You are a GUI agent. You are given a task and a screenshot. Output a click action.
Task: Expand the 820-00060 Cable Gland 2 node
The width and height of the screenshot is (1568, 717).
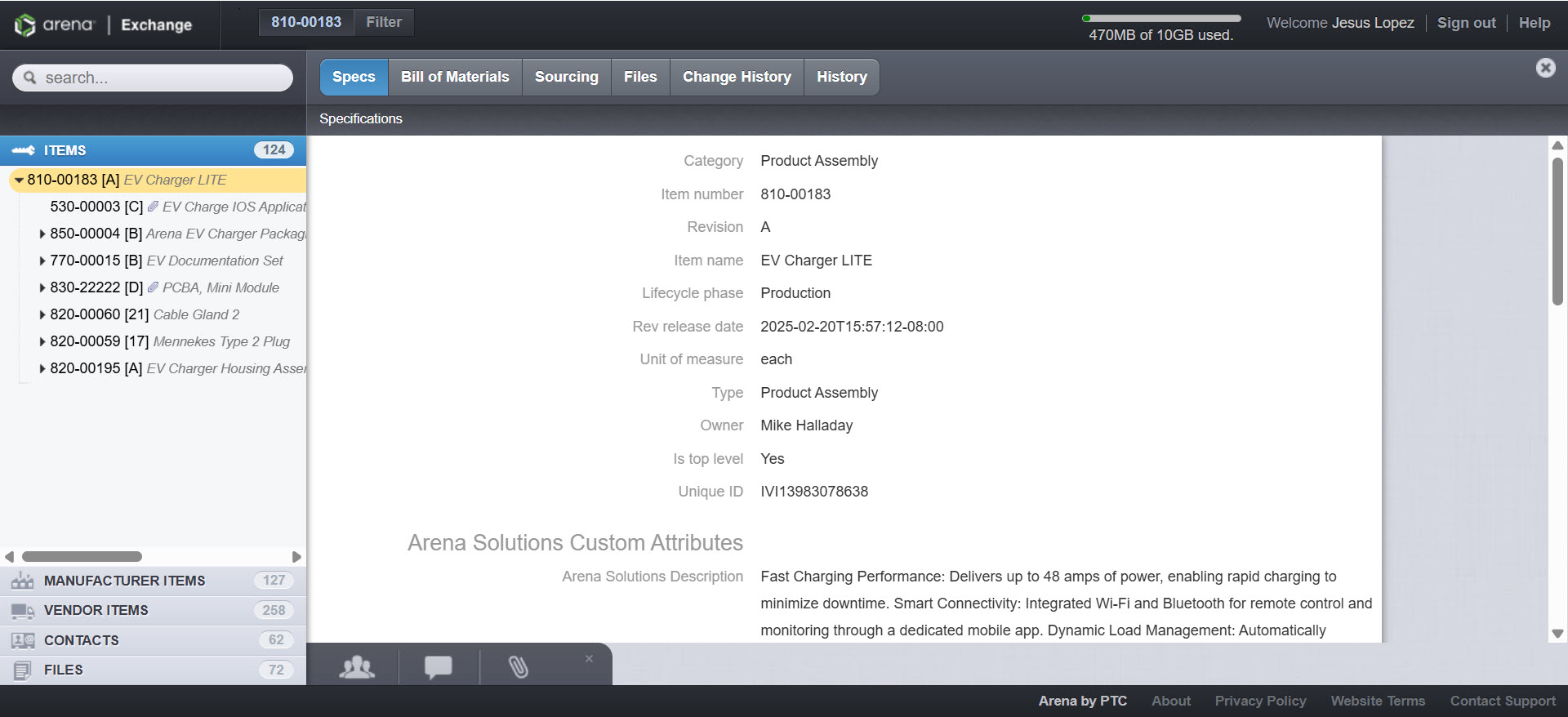[x=42, y=314]
